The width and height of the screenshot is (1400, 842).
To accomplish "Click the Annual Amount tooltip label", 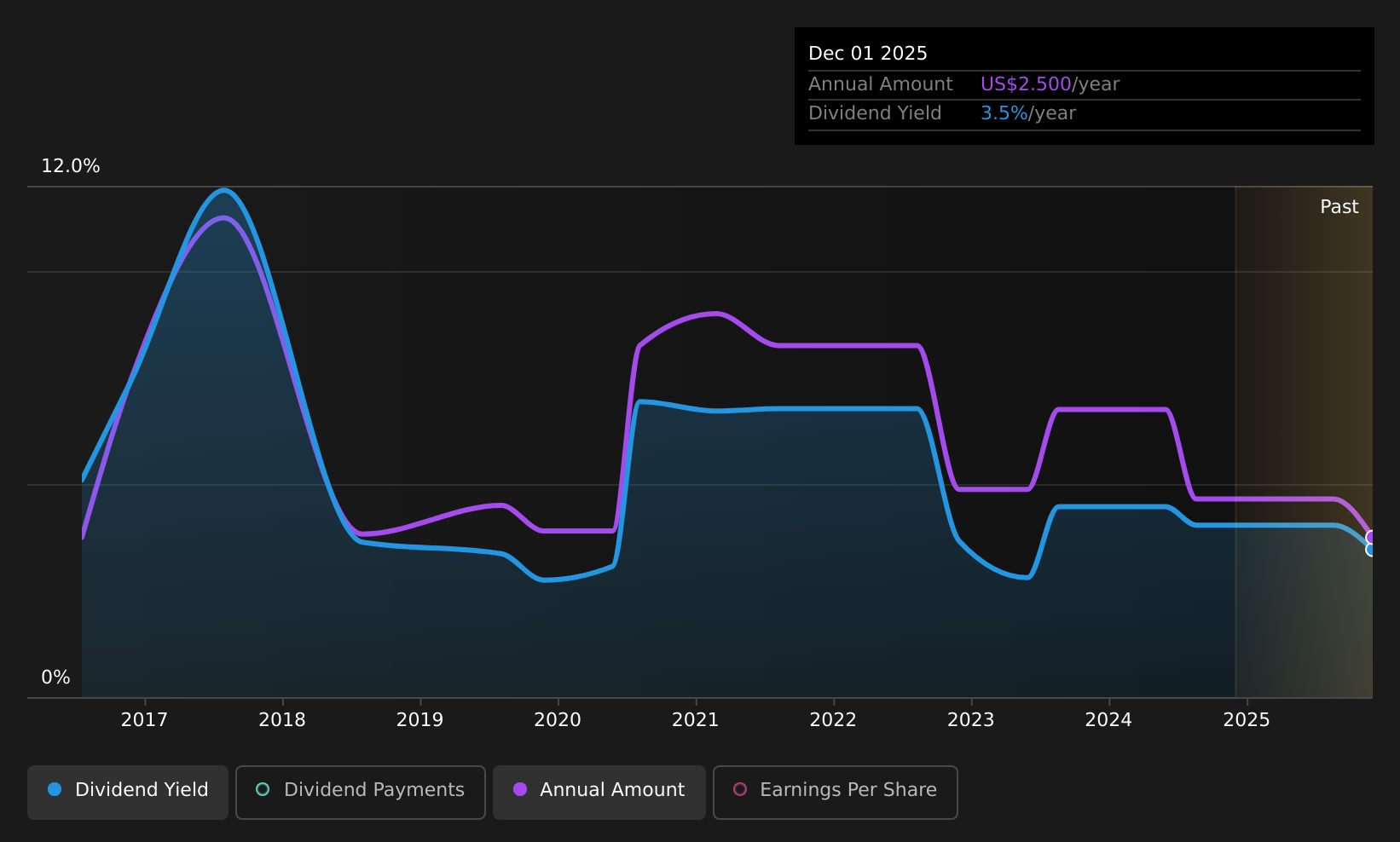I will click(x=881, y=84).
